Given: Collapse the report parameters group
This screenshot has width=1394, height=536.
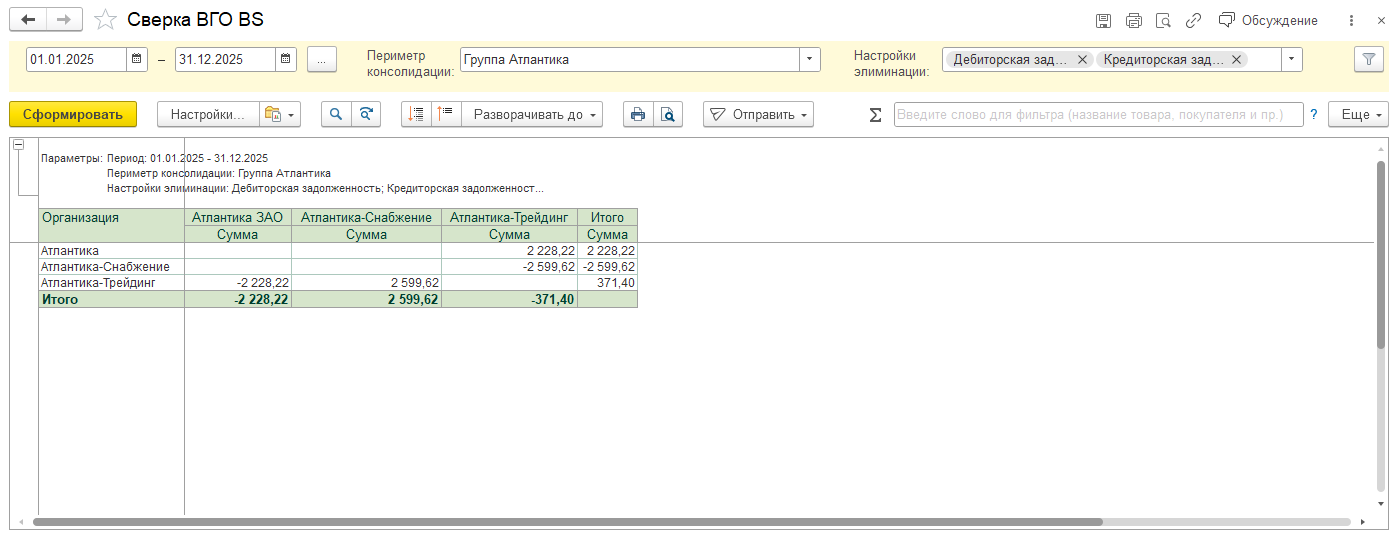Looking at the screenshot, I should click(x=18, y=146).
